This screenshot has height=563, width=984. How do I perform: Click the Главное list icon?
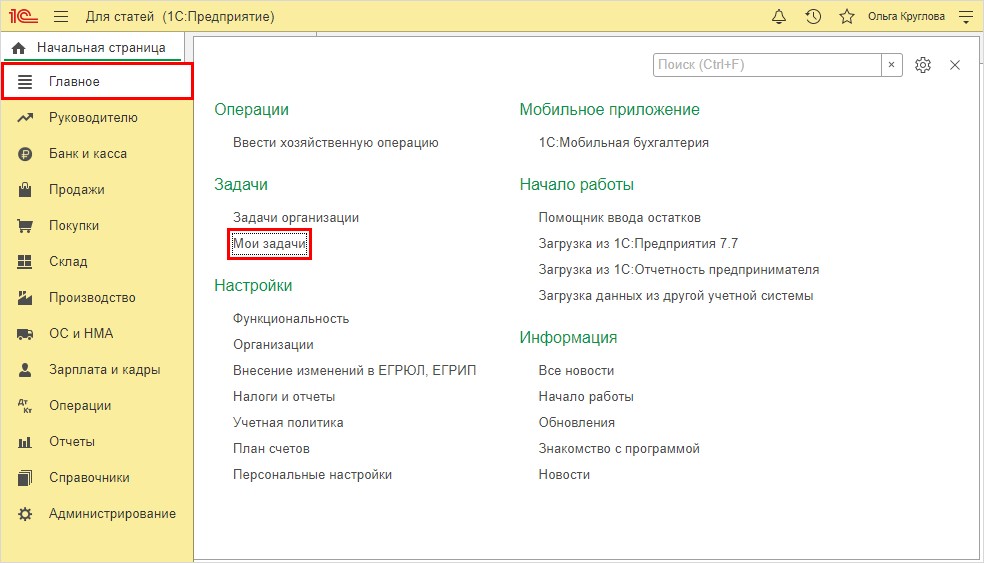[24, 82]
